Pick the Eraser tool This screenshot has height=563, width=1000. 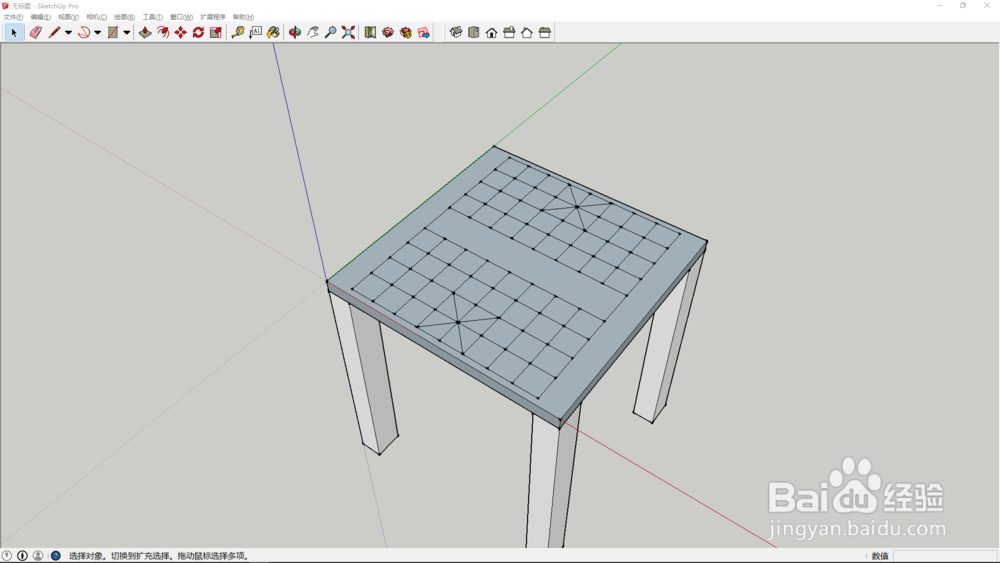point(36,33)
